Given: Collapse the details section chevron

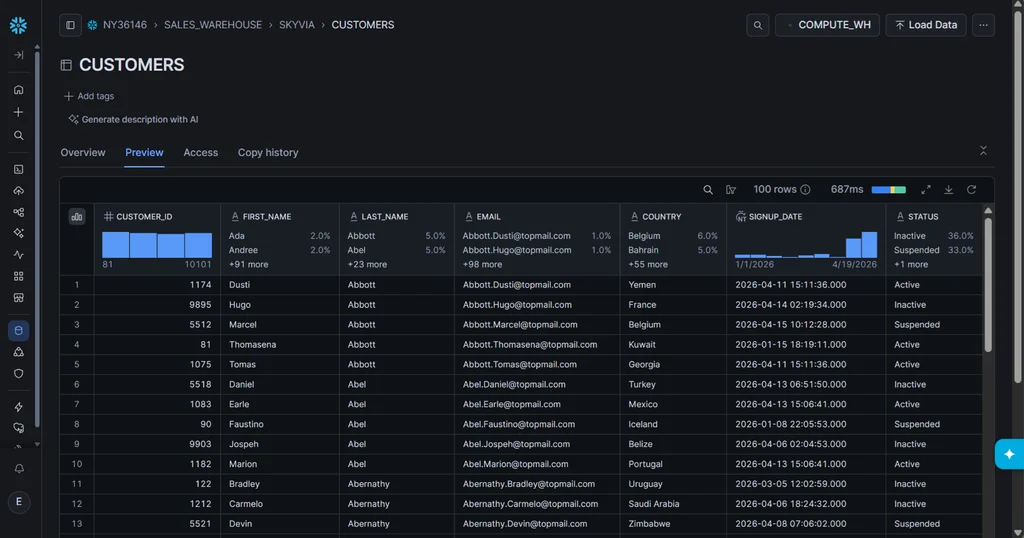Looking at the screenshot, I should point(983,151).
